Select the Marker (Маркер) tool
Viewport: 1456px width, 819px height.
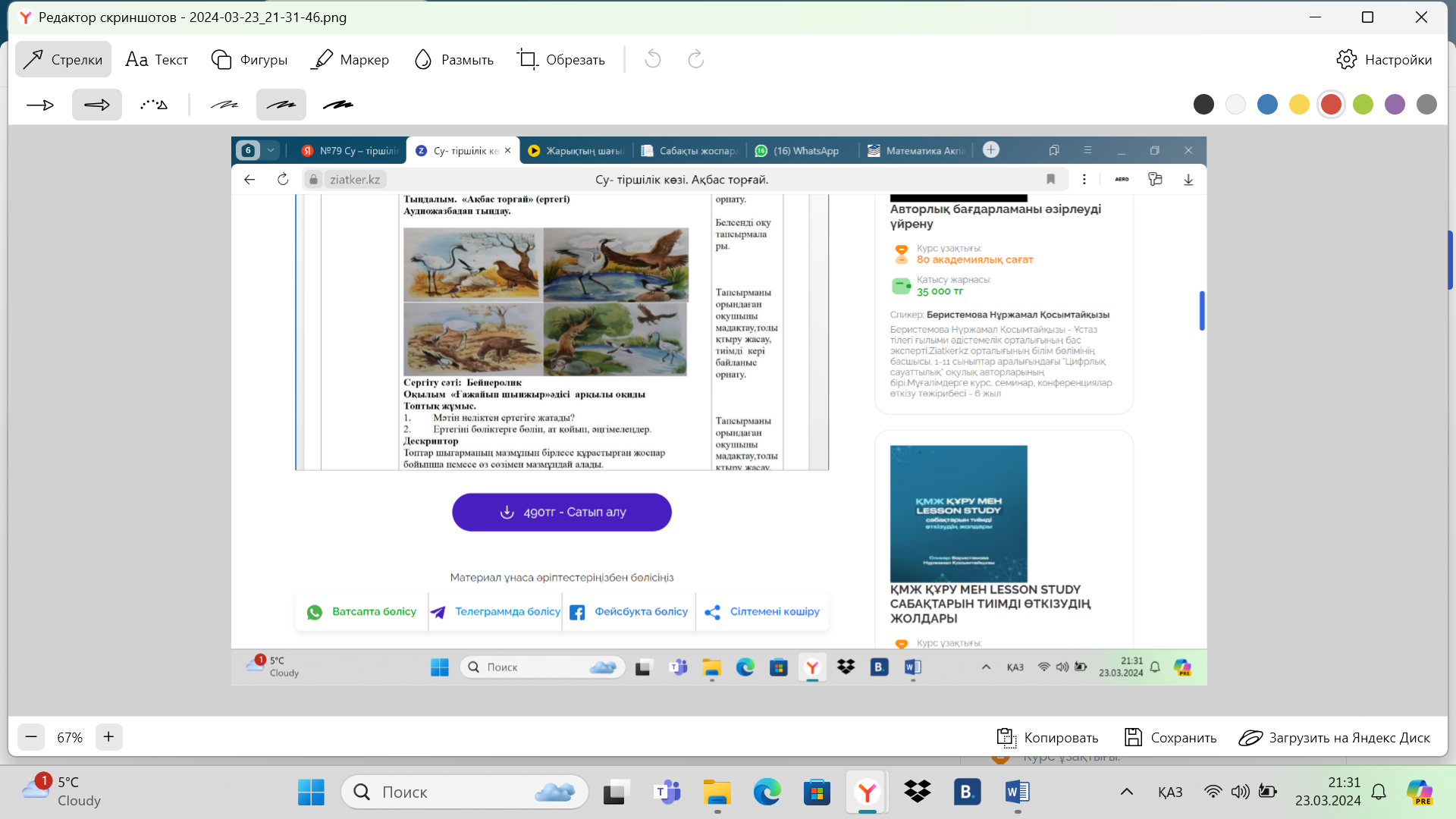click(350, 59)
